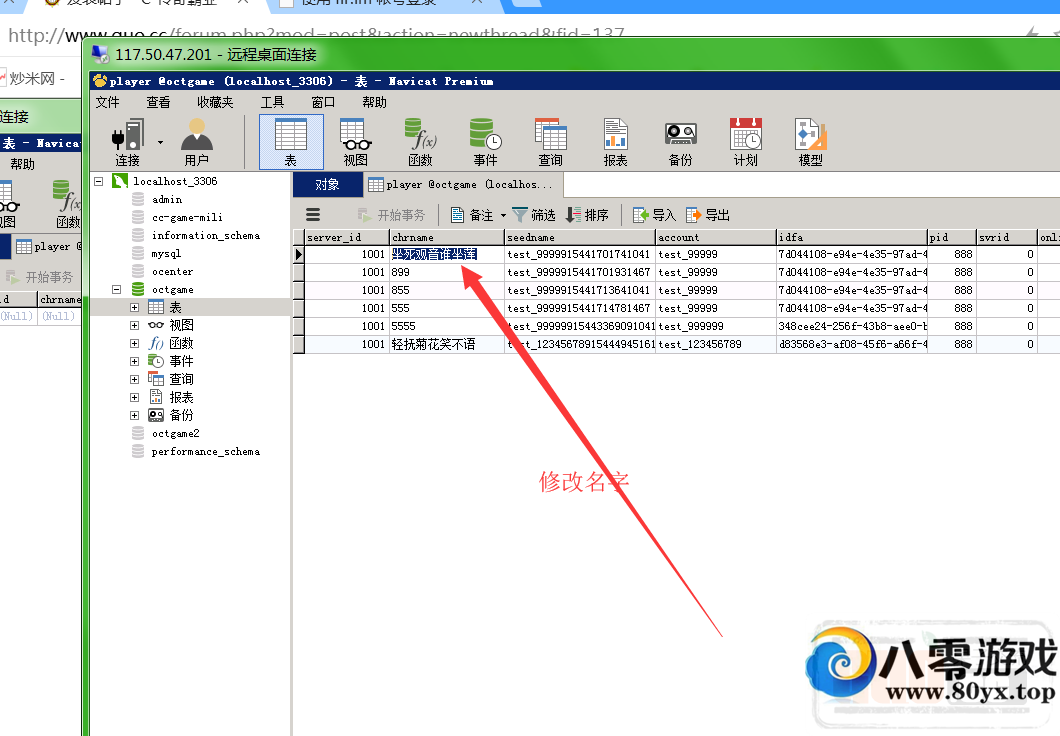Collapse the localhost_3306 connection node
Viewport: 1060px width, 736px height.
pyautogui.click(x=99, y=181)
